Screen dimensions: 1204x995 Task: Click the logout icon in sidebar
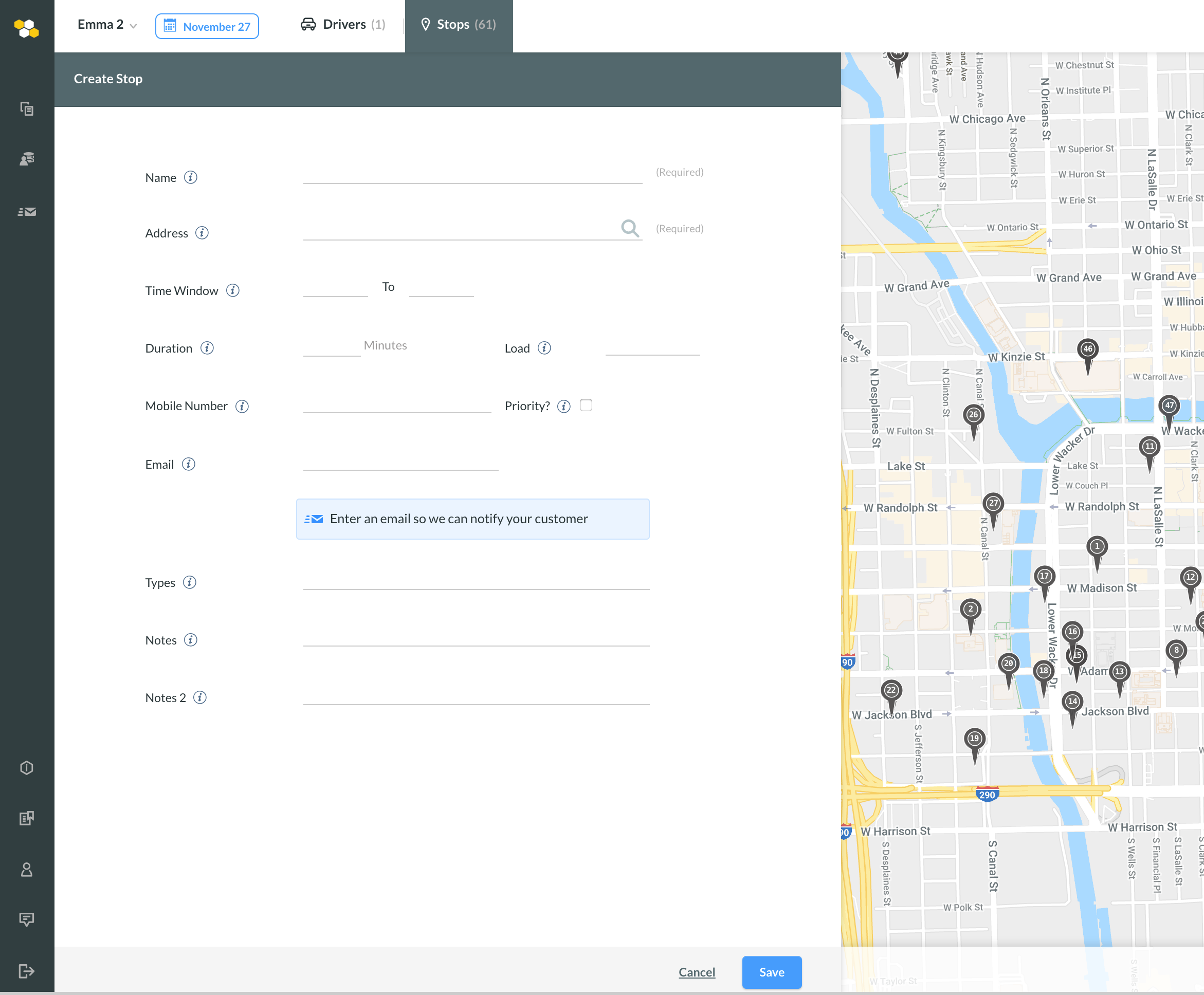coord(26,971)
